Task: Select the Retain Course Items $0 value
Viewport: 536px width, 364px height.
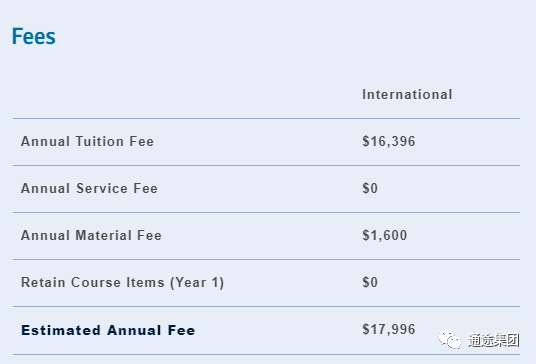Action: [370, 282]
